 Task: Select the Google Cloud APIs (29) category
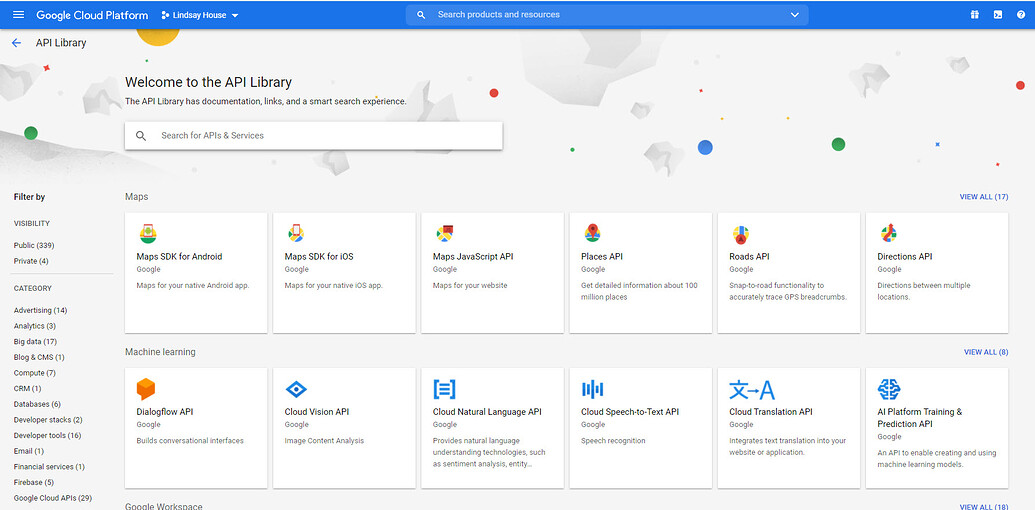click(53, 498)
